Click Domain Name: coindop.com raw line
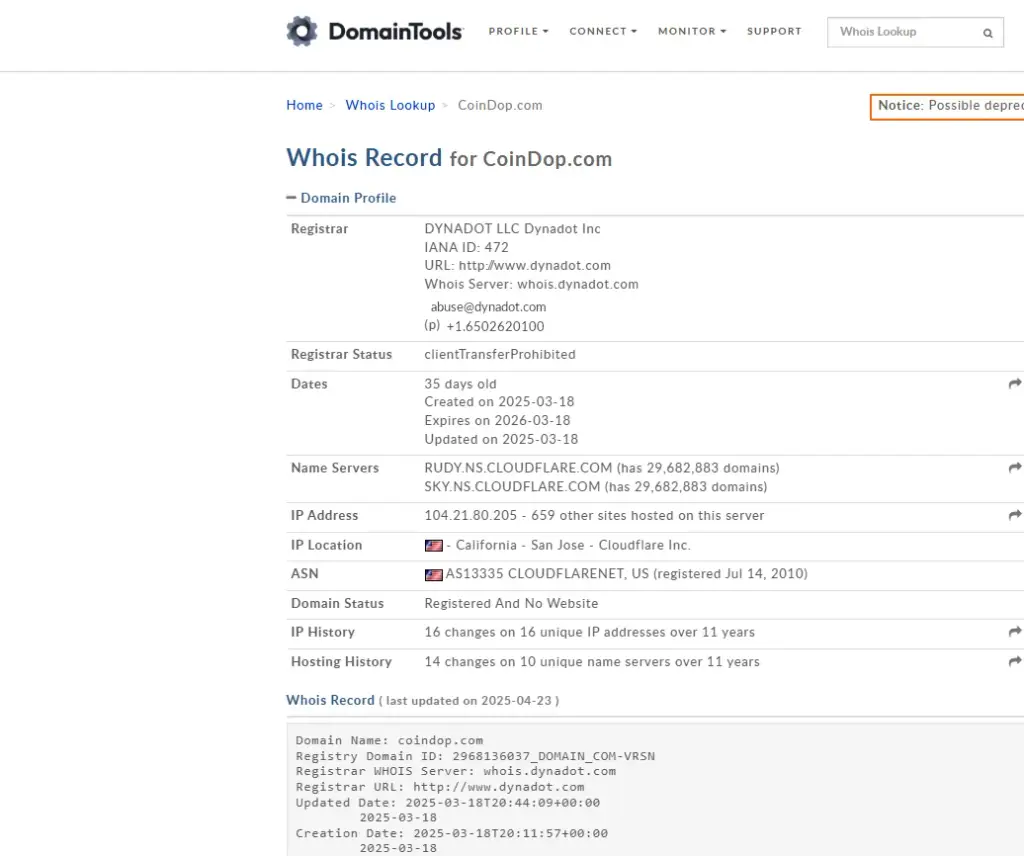 [389, 740]
